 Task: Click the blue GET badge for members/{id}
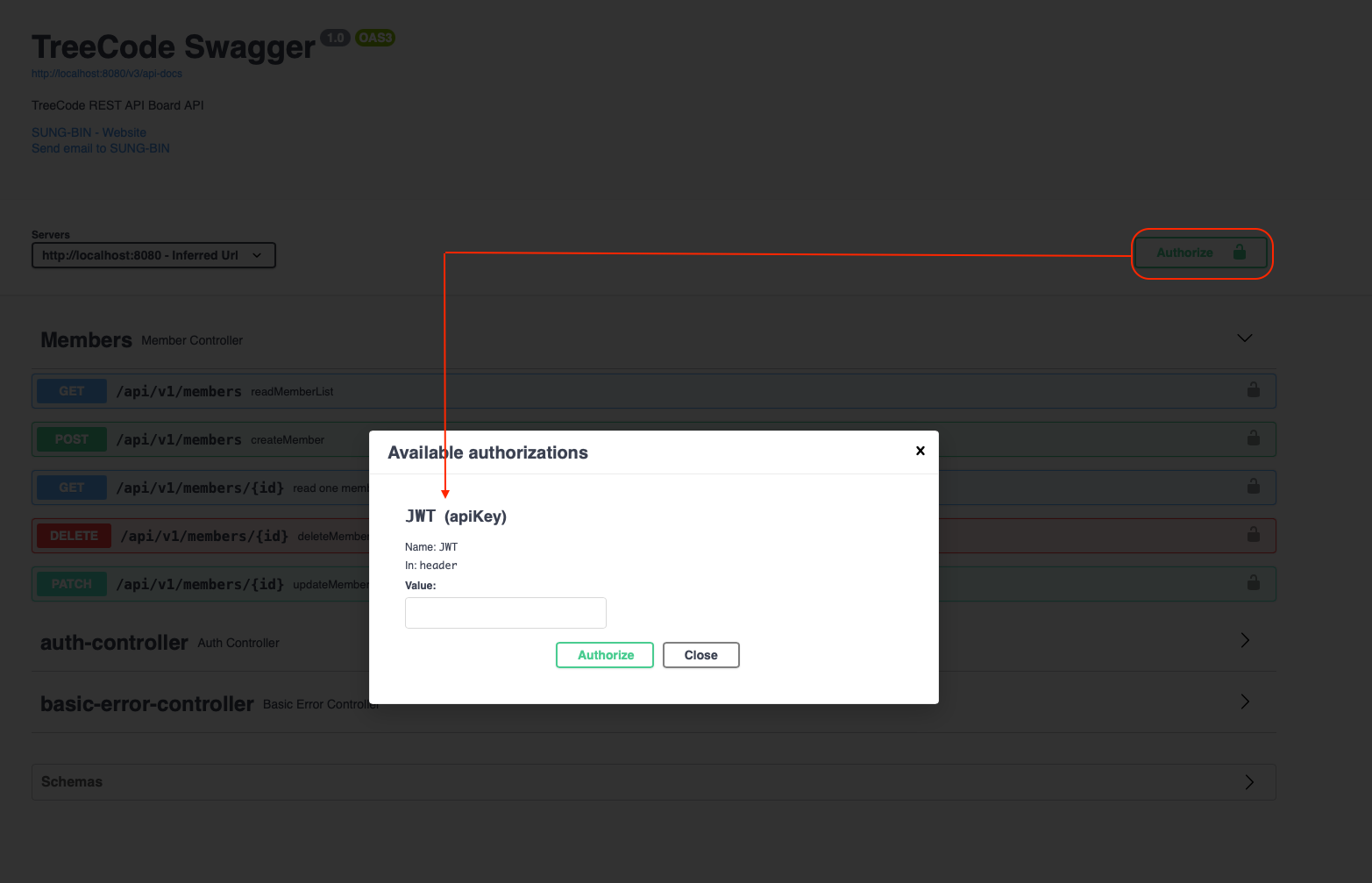click(72, 488)
